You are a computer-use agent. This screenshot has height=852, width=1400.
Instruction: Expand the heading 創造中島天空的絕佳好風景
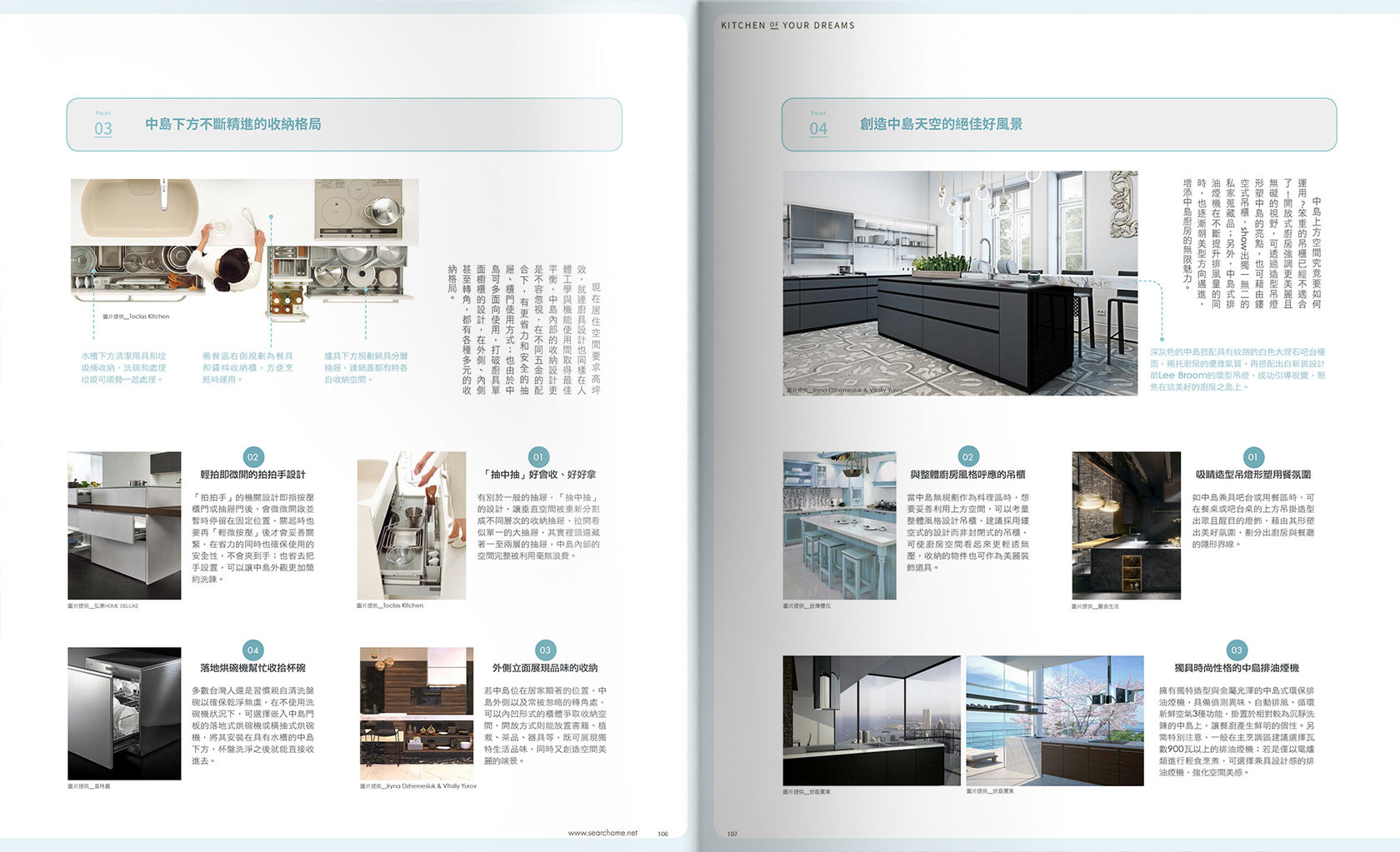point(942,125)
